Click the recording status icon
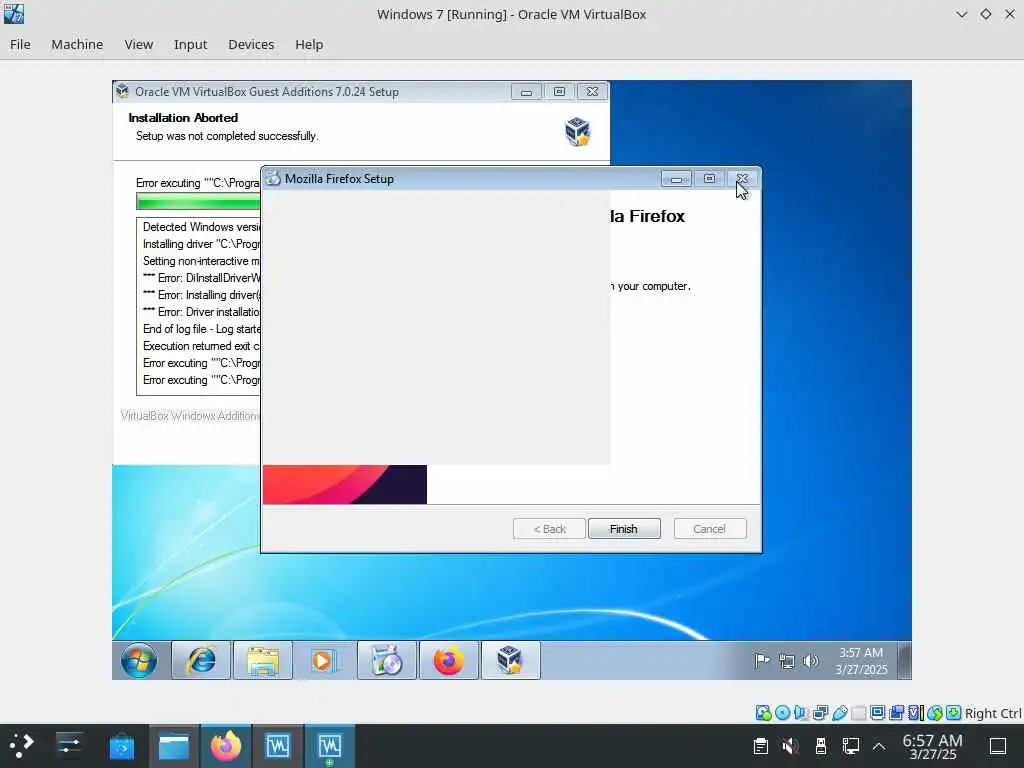This screenshot has height=768, width=1024. tap(897, 712)
